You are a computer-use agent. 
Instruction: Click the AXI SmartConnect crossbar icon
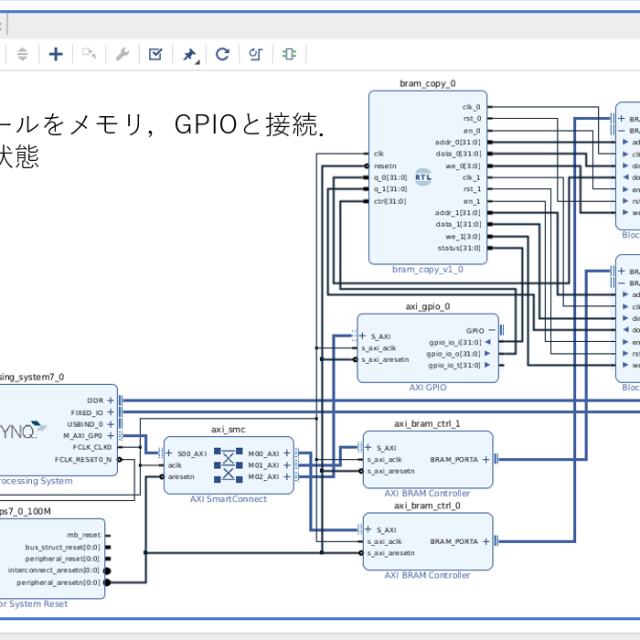[x=229, y=465]
